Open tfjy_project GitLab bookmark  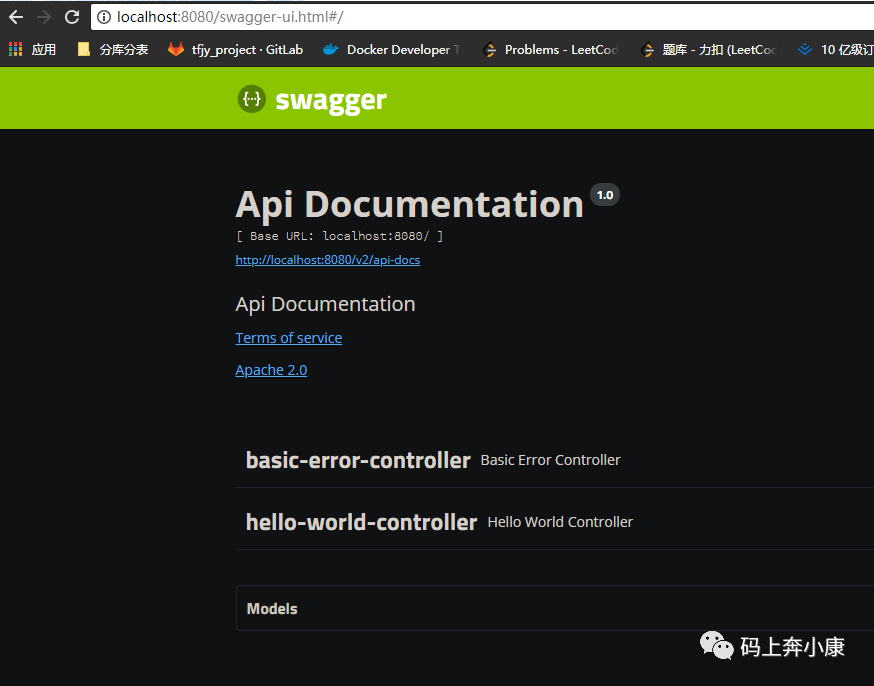point(236,50)
